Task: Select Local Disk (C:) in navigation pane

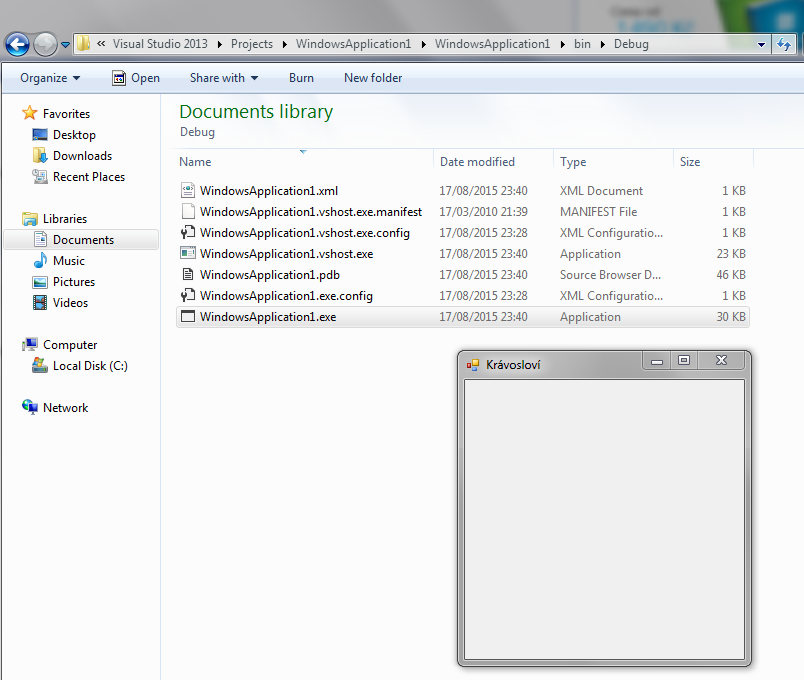Action: pos(90,366)
